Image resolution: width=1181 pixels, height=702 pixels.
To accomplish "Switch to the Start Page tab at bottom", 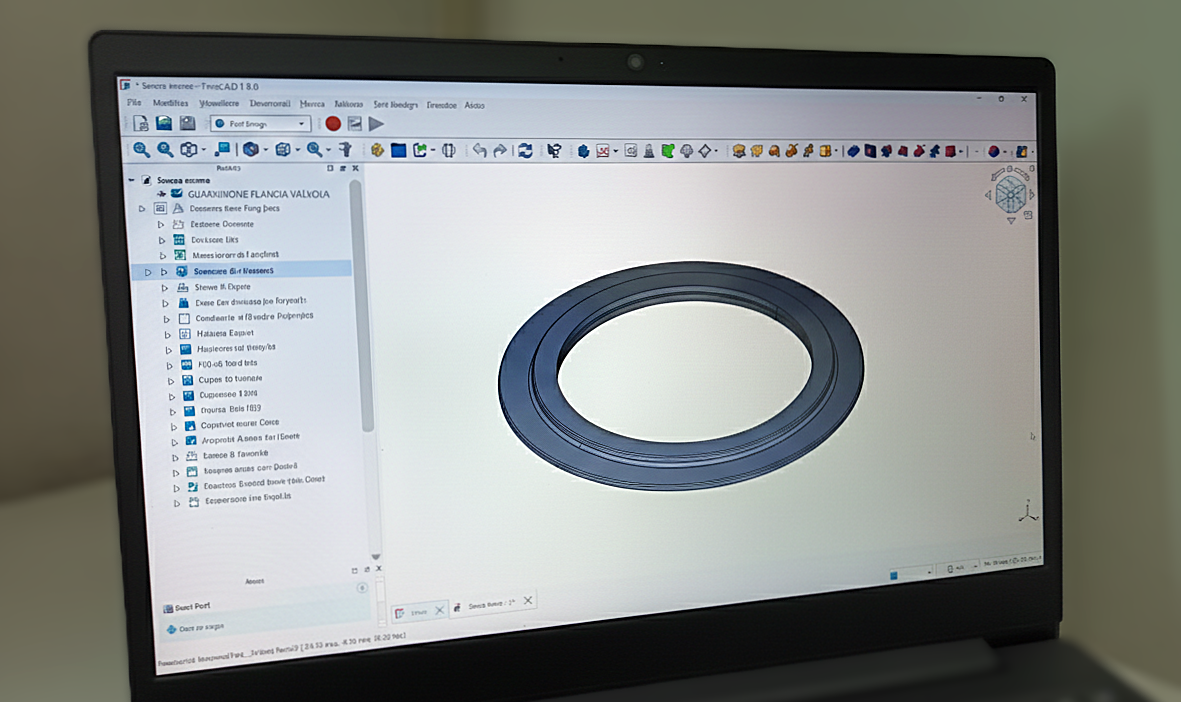I will coord(418,610).
